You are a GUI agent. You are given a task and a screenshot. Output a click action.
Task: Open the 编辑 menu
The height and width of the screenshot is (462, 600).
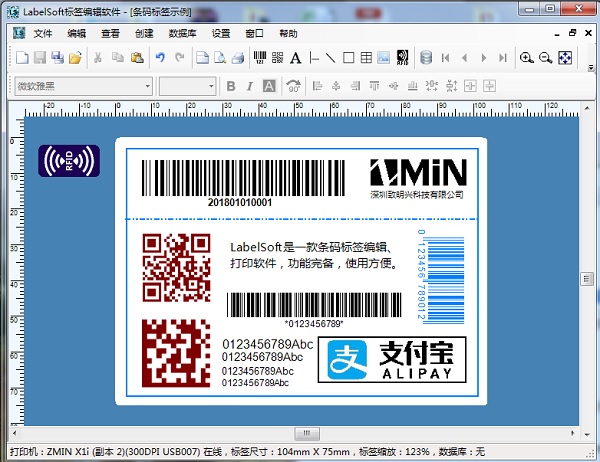point(77,34)
